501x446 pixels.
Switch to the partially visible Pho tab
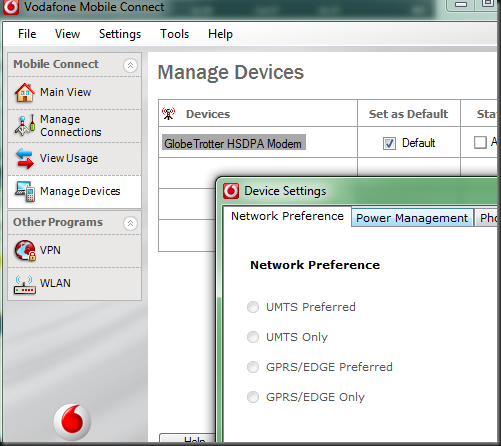[487, 218]
